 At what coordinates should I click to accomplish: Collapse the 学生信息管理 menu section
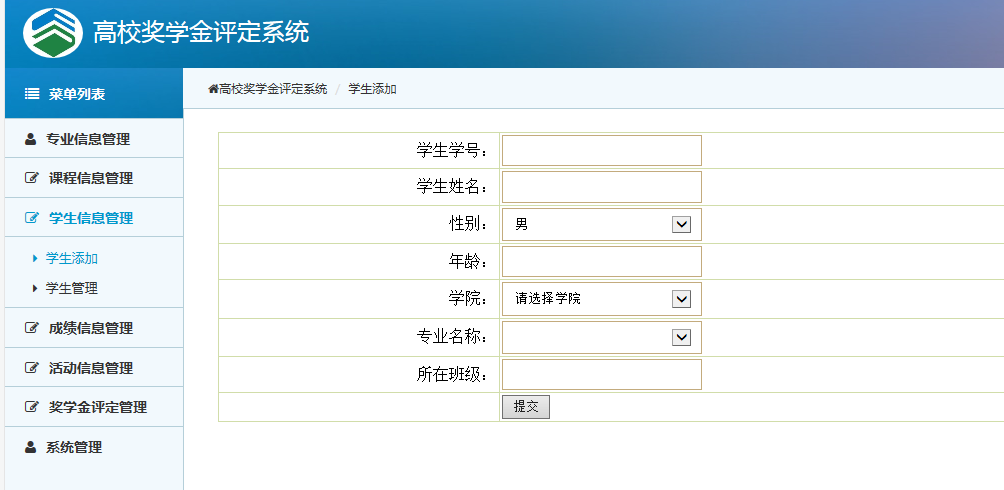pos(90,218)
